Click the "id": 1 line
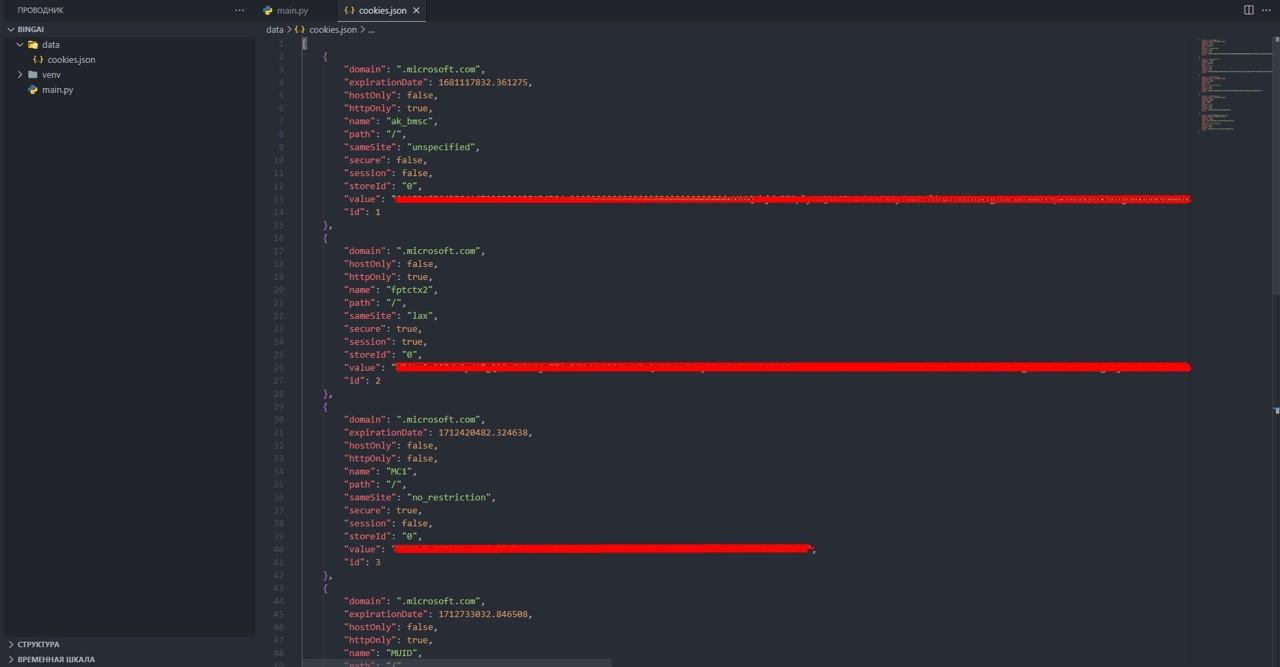This screenshot has width=1280, height=667. click(x=362, y=212)
